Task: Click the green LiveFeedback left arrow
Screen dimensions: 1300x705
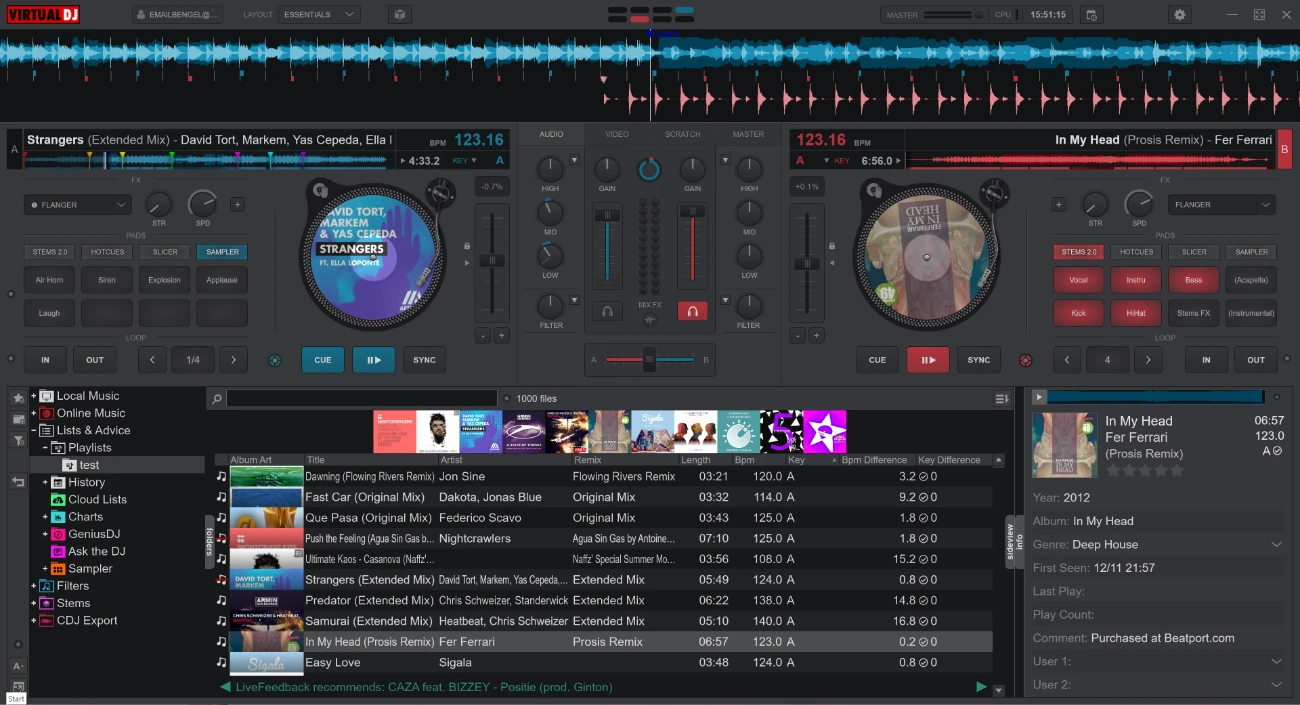Action: tap(225, 687)
